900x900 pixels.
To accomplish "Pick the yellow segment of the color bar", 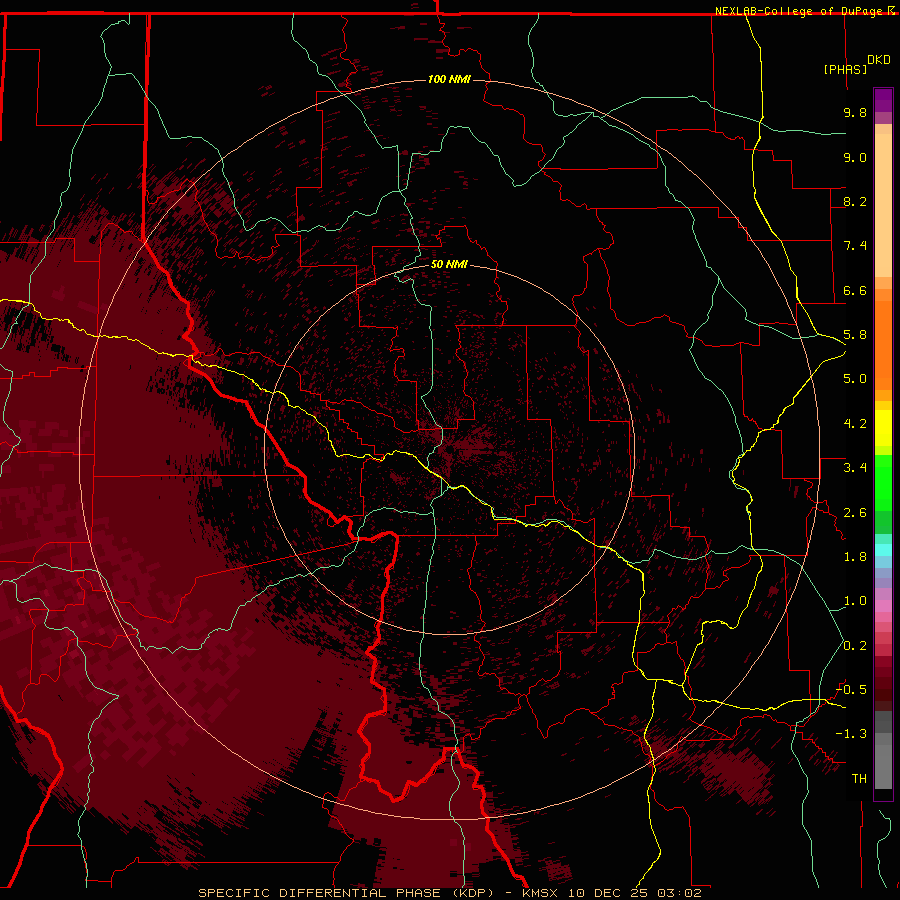I will click(x=883, y=428).
